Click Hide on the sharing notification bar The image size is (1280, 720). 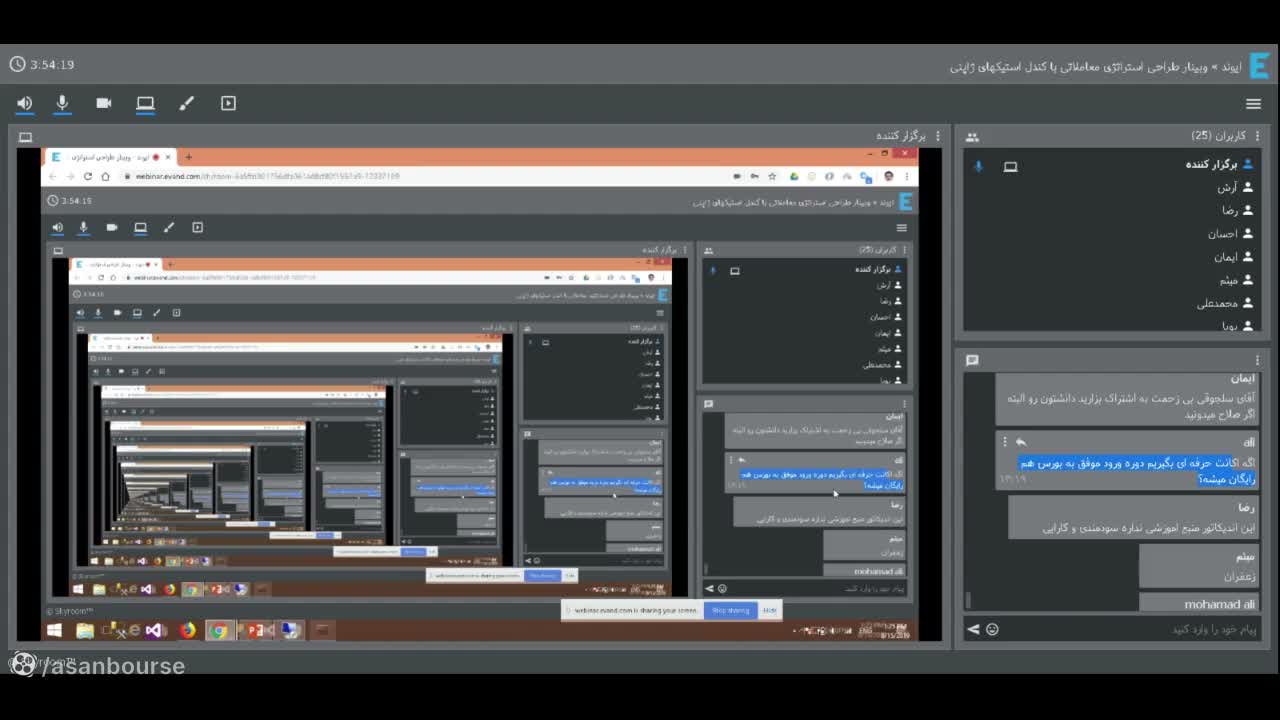point(770,610)
